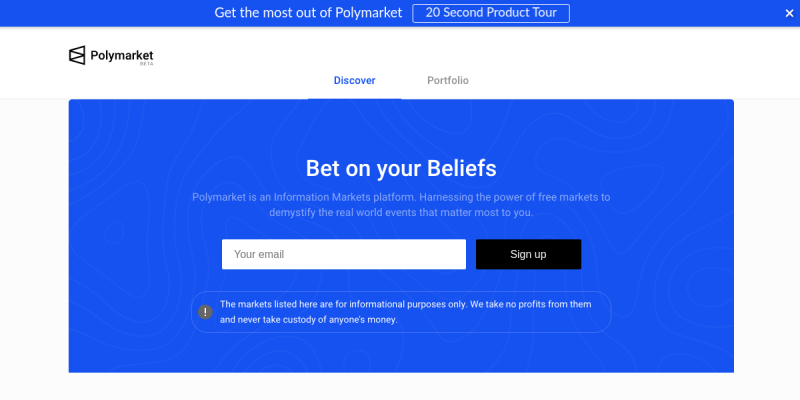800x400 pixels.
Task: Click the "demystify the real world events" line
Action: [400, 213]
